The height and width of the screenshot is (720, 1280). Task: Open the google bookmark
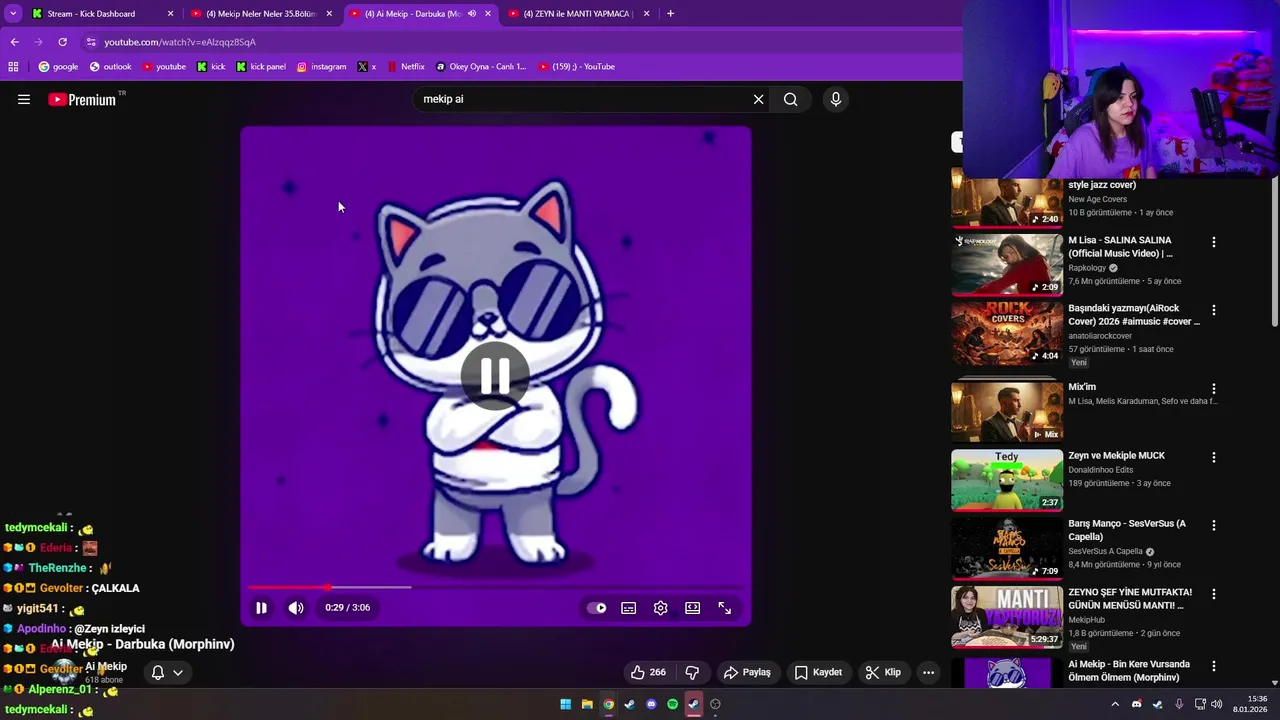(x=58, y=67)
